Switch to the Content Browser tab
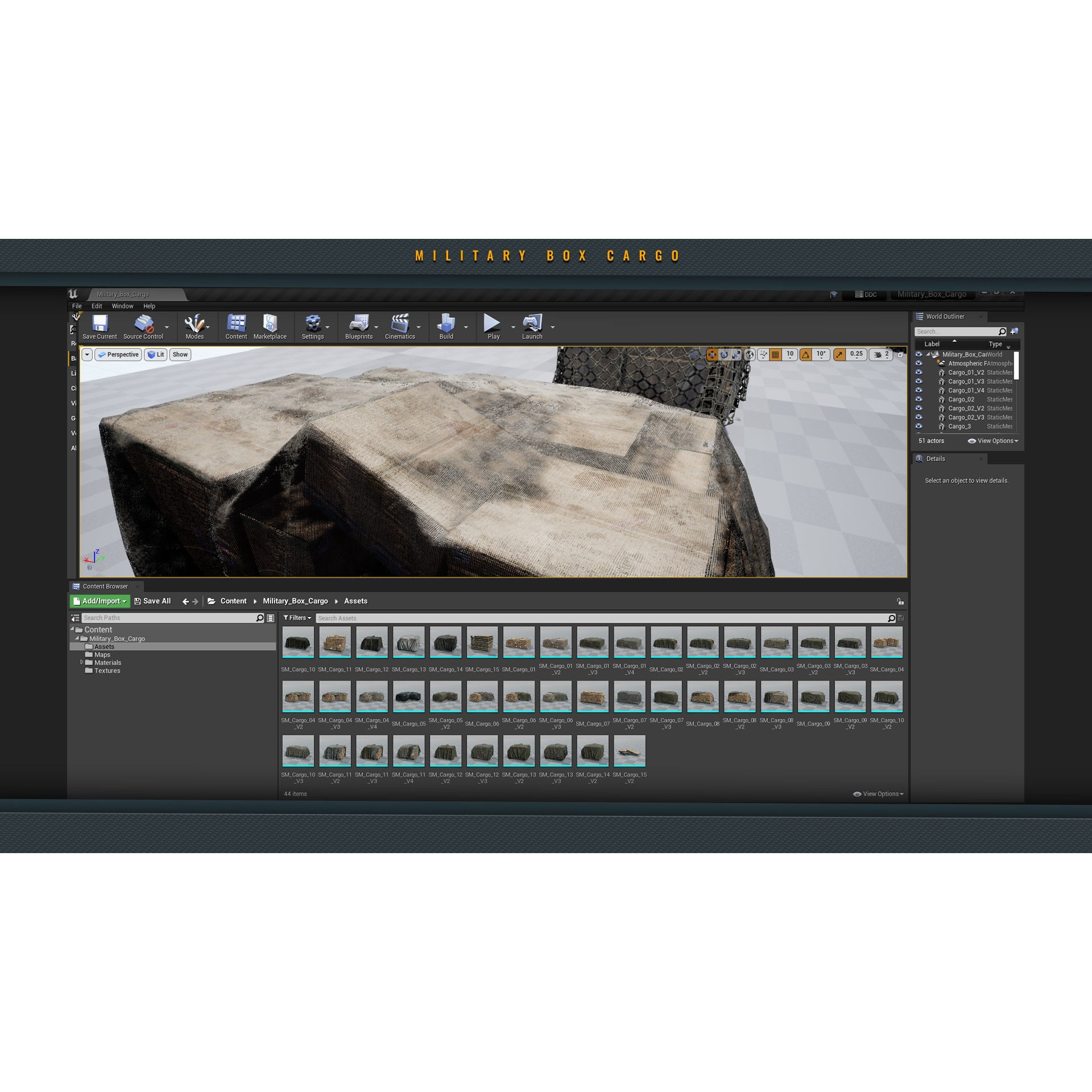This screenshot has width=1092, height=1092. coord(105,586)
